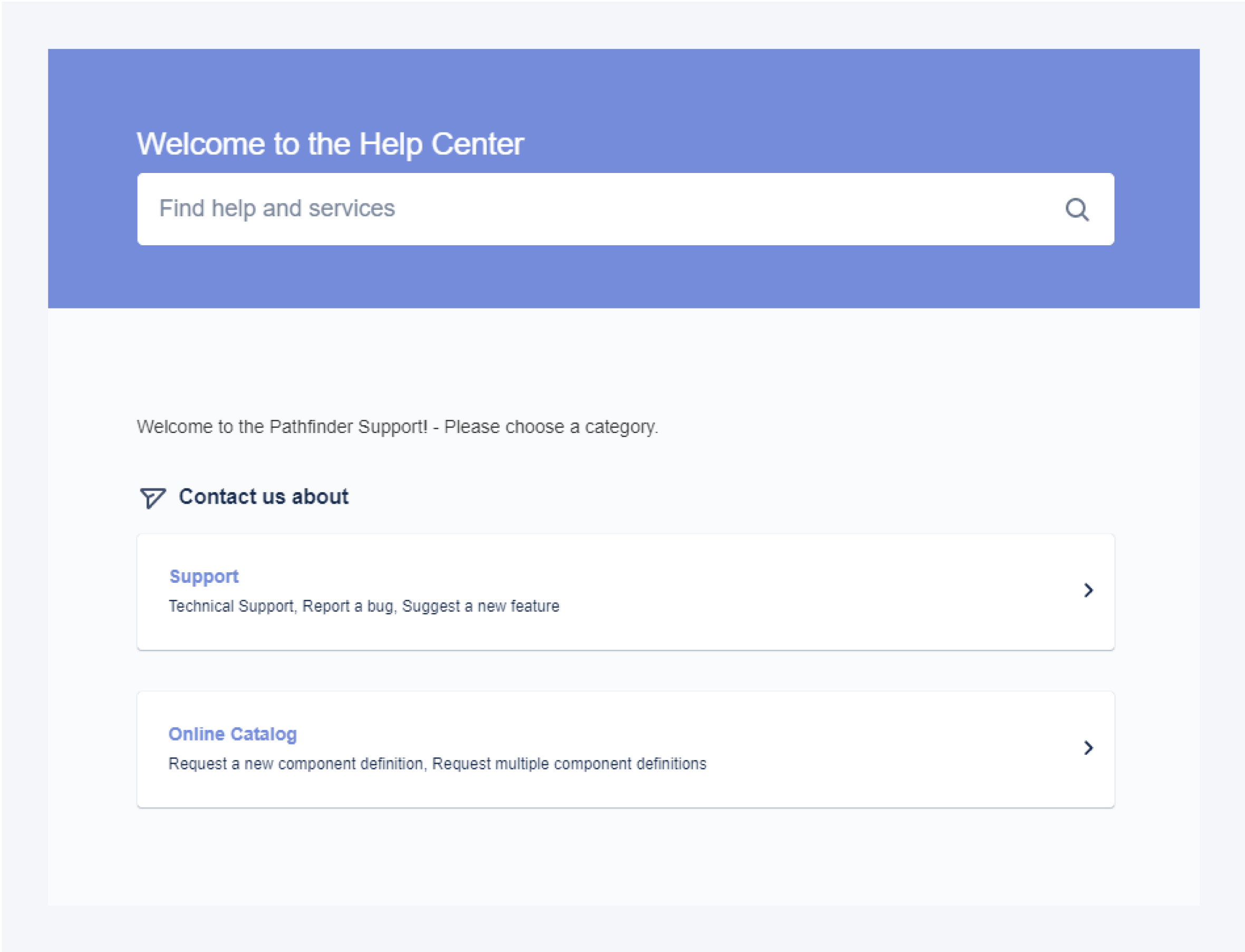Screen dimensions: 1245x952
Task: Focus the Find help and services field
Action: [566, 209]
